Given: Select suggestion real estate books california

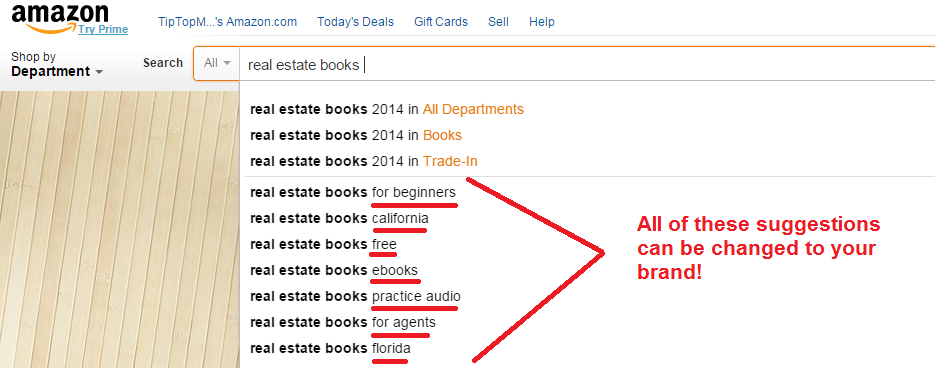Looking at the screenshot, I should coord(339,218).
